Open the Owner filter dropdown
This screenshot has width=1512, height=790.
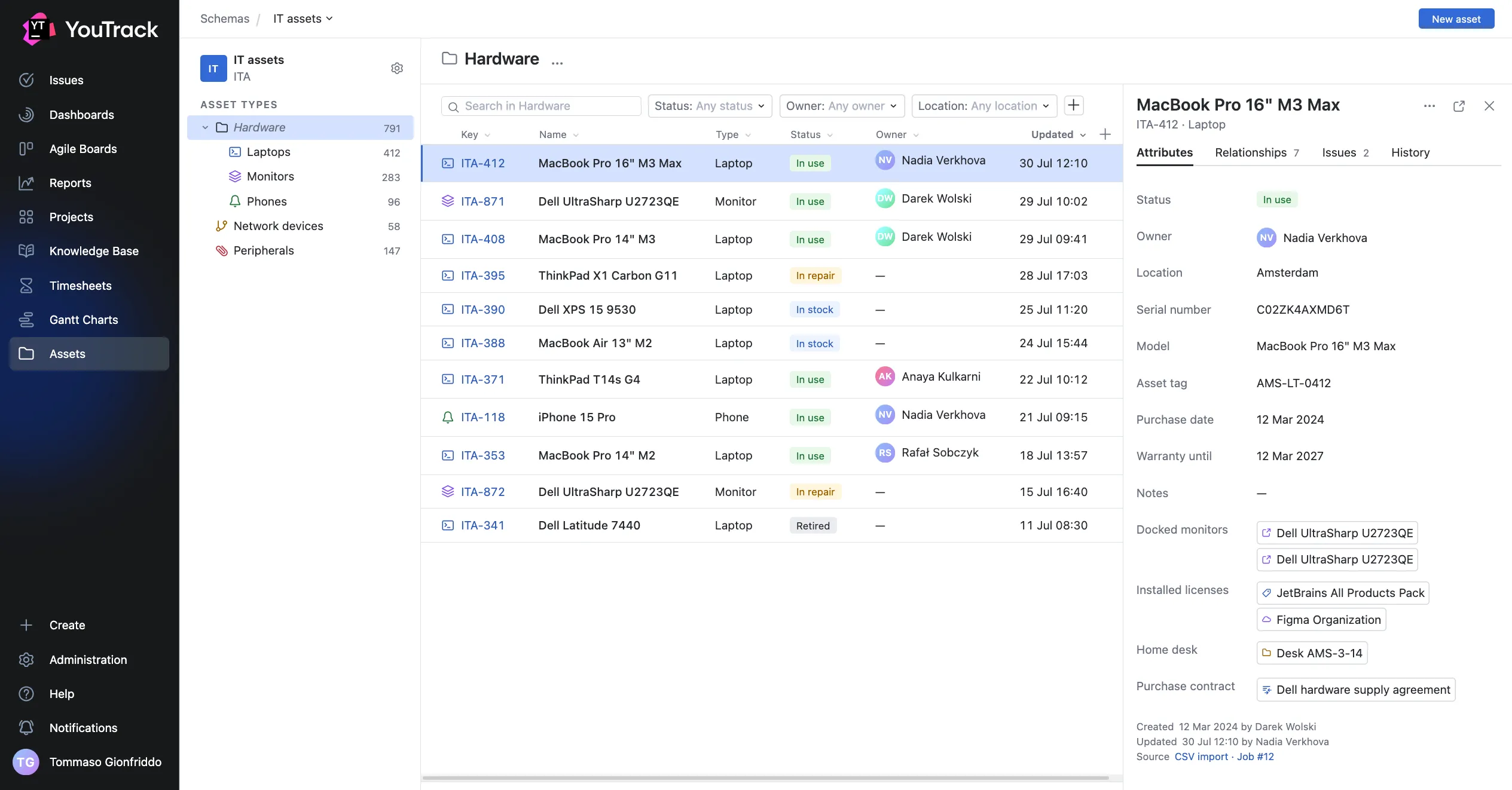[x=842, y=106]
